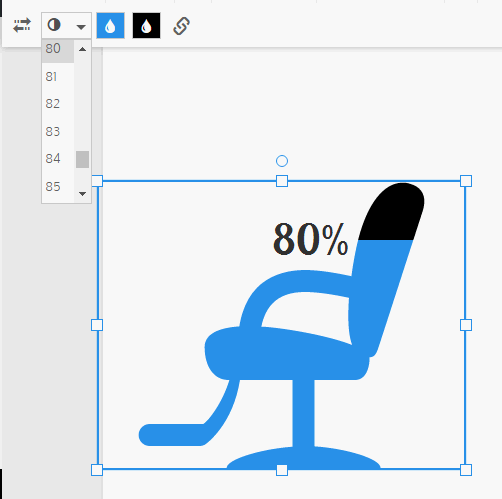Click the circular rotation handle above the chair
Image resolution: width=502 pixels, height=499 pixels.
[282, 161]
